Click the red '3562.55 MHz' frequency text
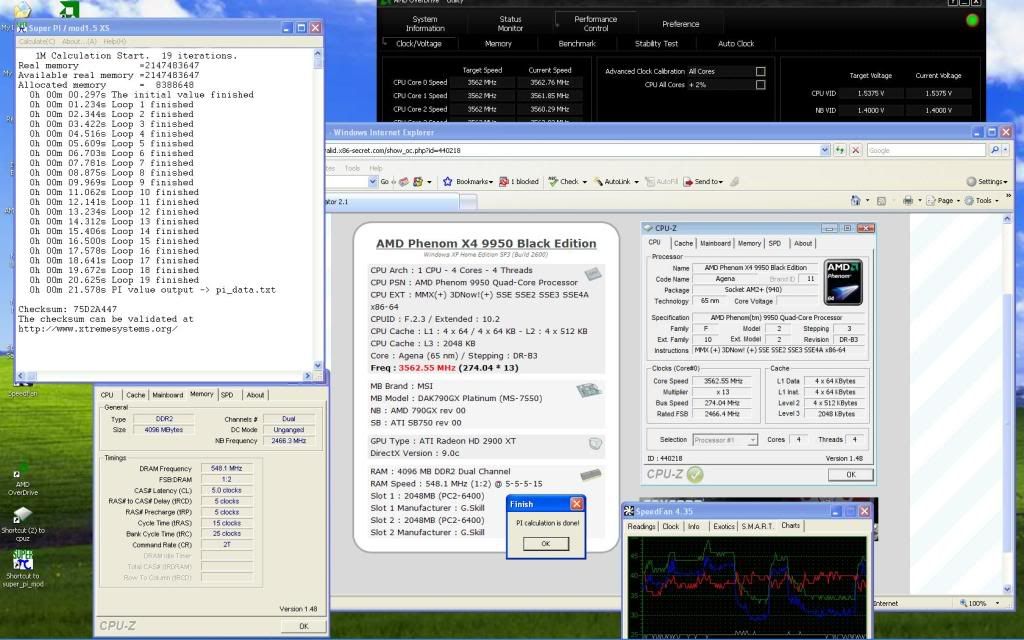 click(426, 368)
